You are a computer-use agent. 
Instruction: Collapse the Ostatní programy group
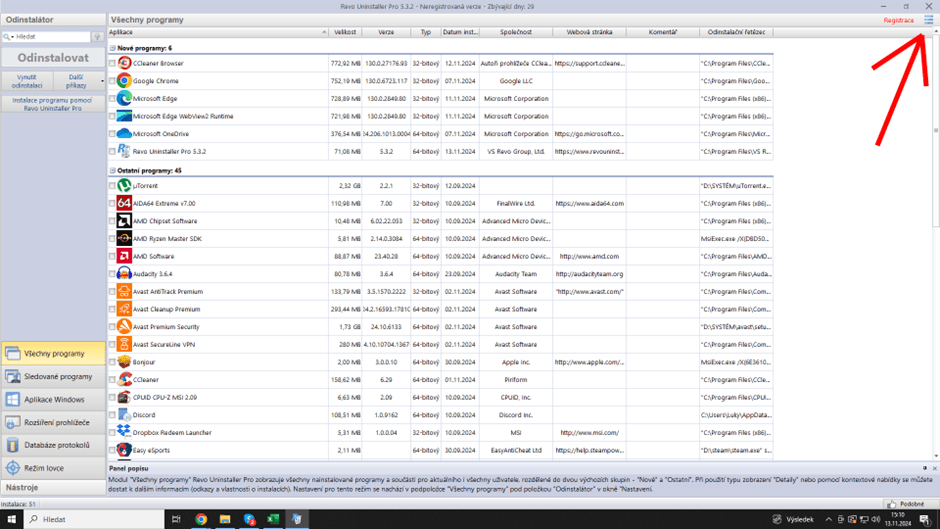coord(113,171)
